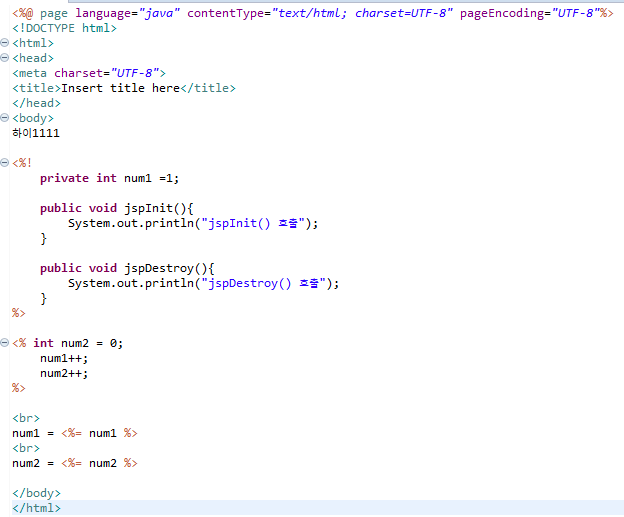The image size is (624, 517).
Task: Click the pageEncoding="UTF-8" attribute
Action: [x=530, y=13]
